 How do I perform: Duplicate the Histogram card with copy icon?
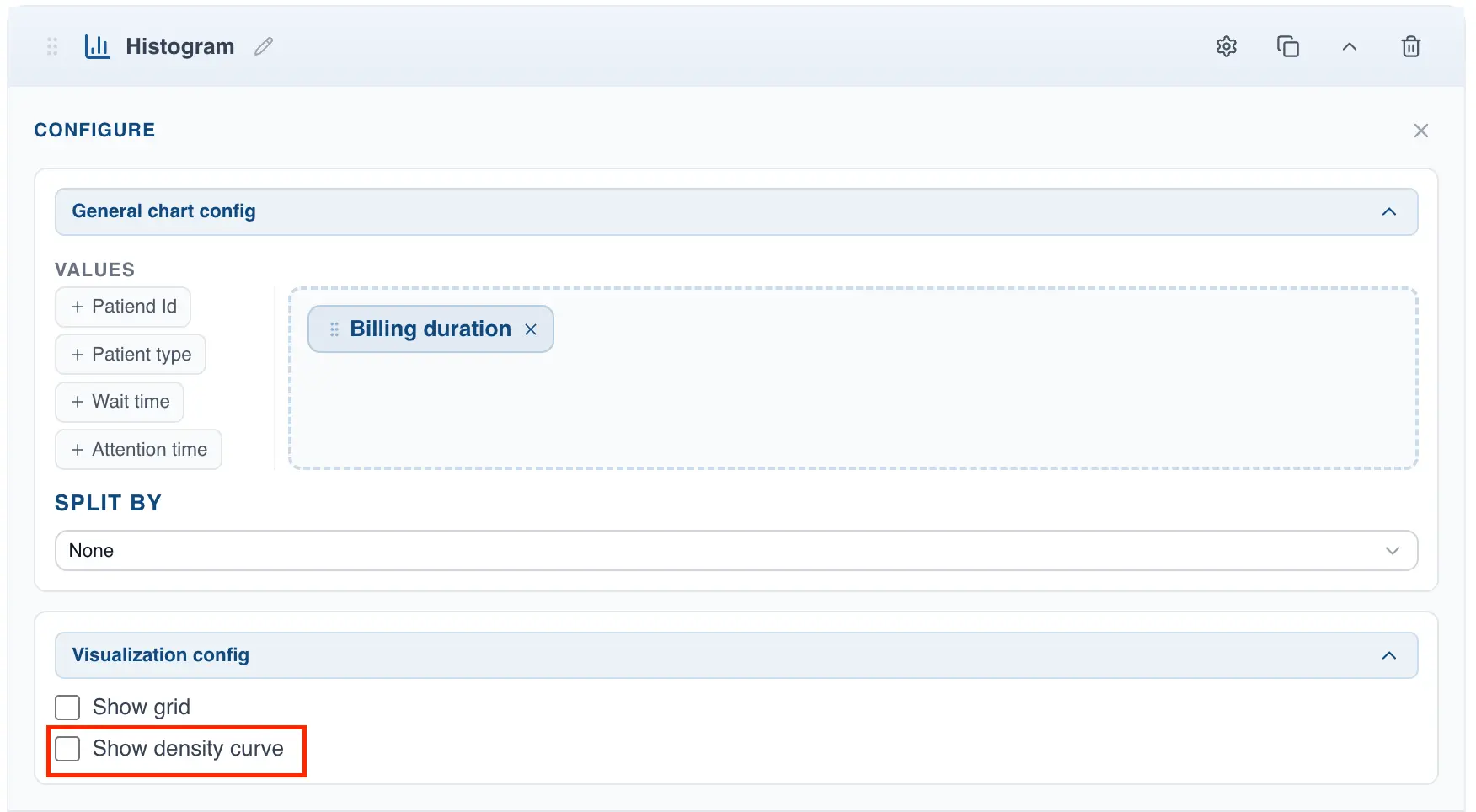(x=1288, y=46)
